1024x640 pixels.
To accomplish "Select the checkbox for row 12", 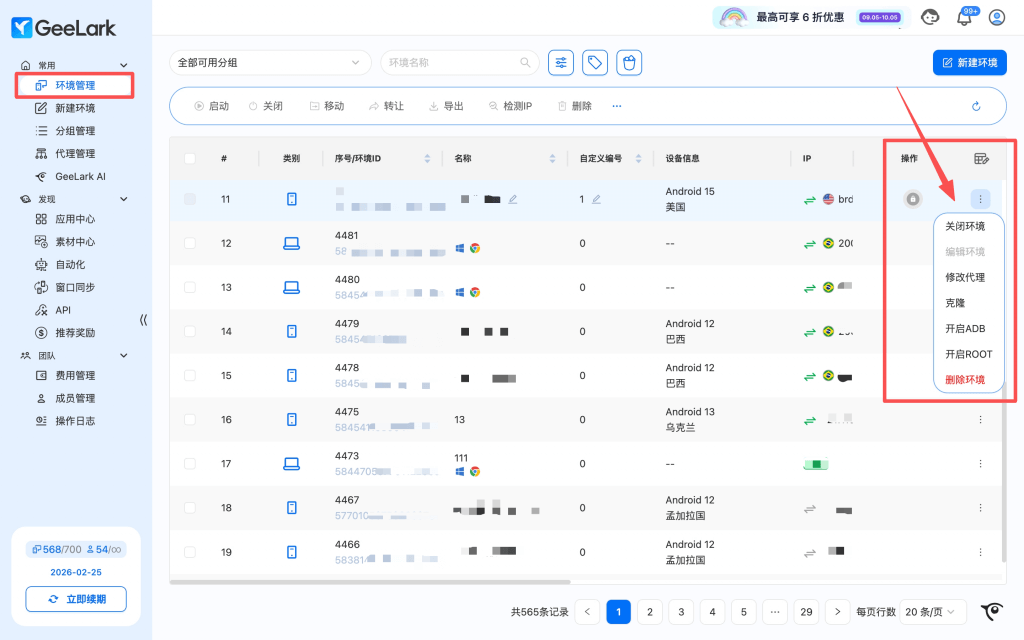I will [x=190, y=243].
